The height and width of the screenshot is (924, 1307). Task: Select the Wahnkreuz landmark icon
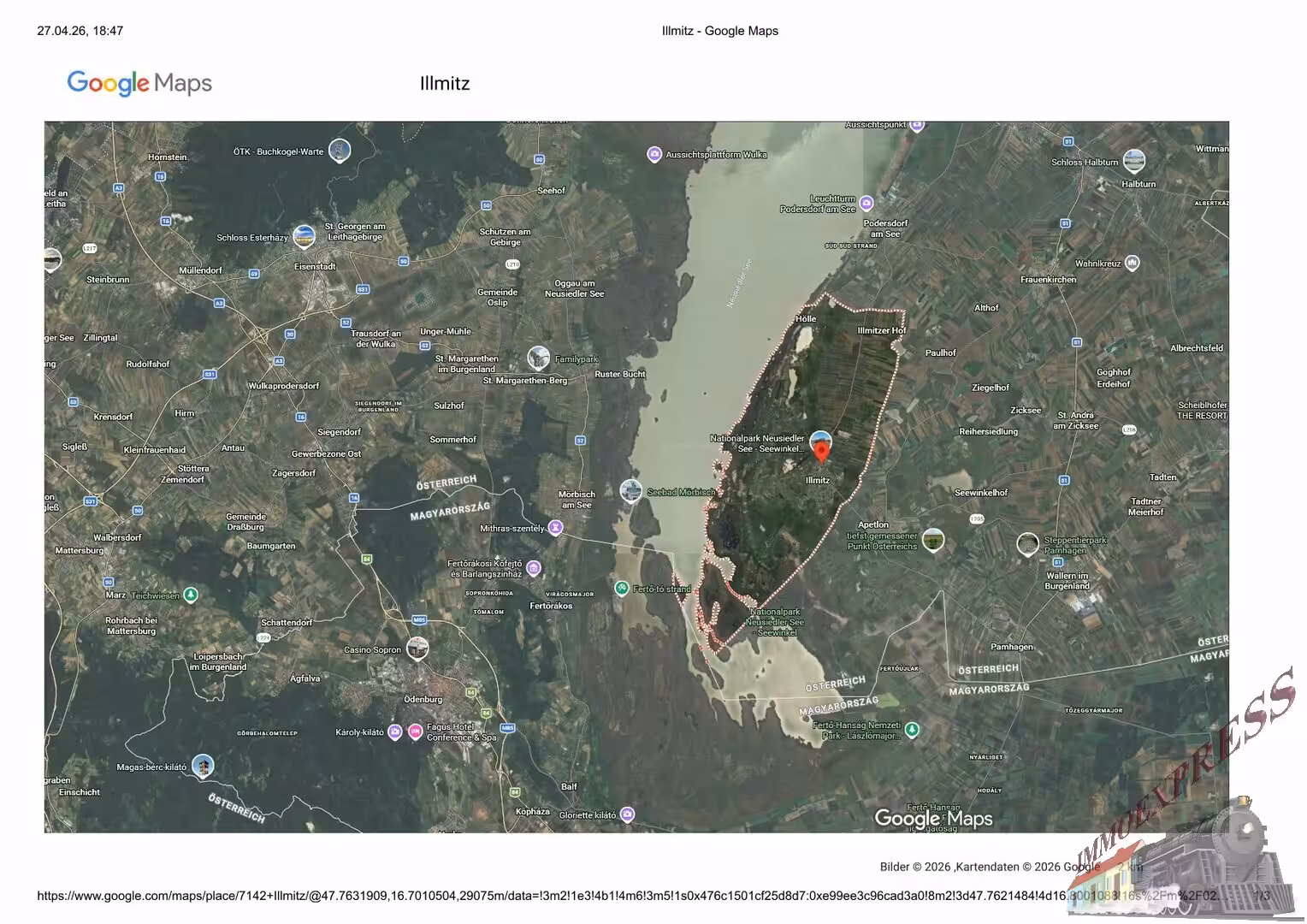[x=1133, y=263]
